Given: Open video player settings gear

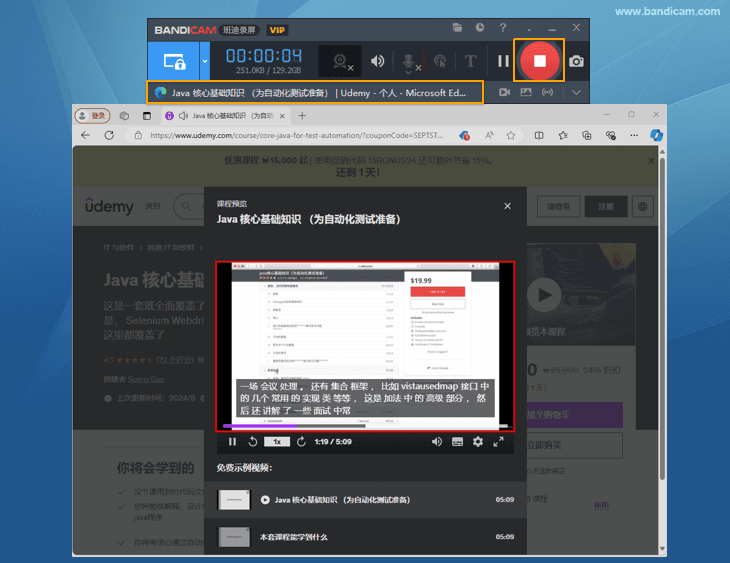Looking at the screenshot, I should (x=478, y=441).
